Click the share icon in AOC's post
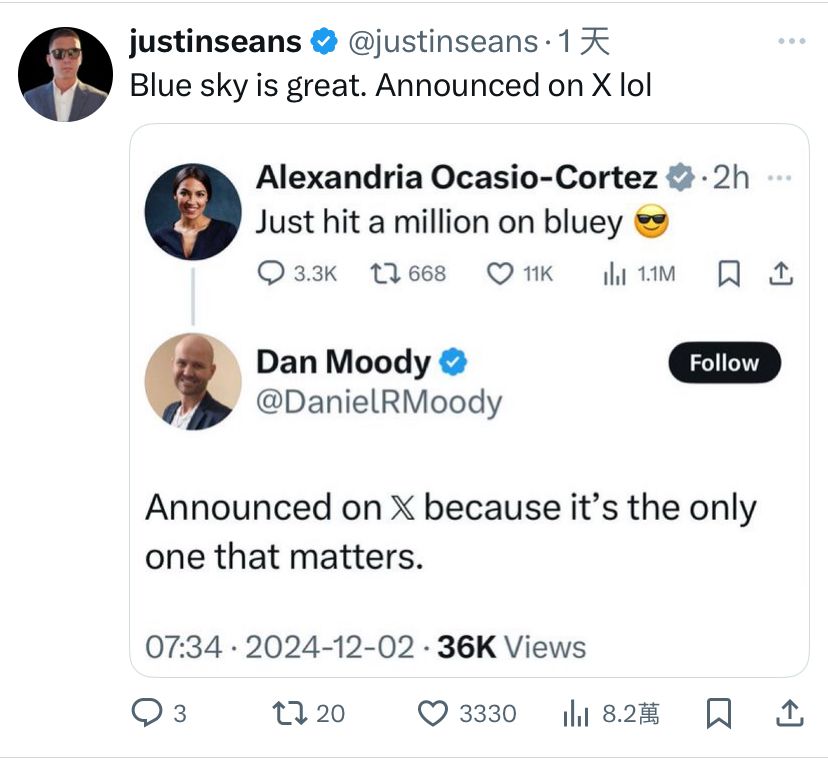The height and width of the screenshot is (760, 828). click(x=781, y=273)
